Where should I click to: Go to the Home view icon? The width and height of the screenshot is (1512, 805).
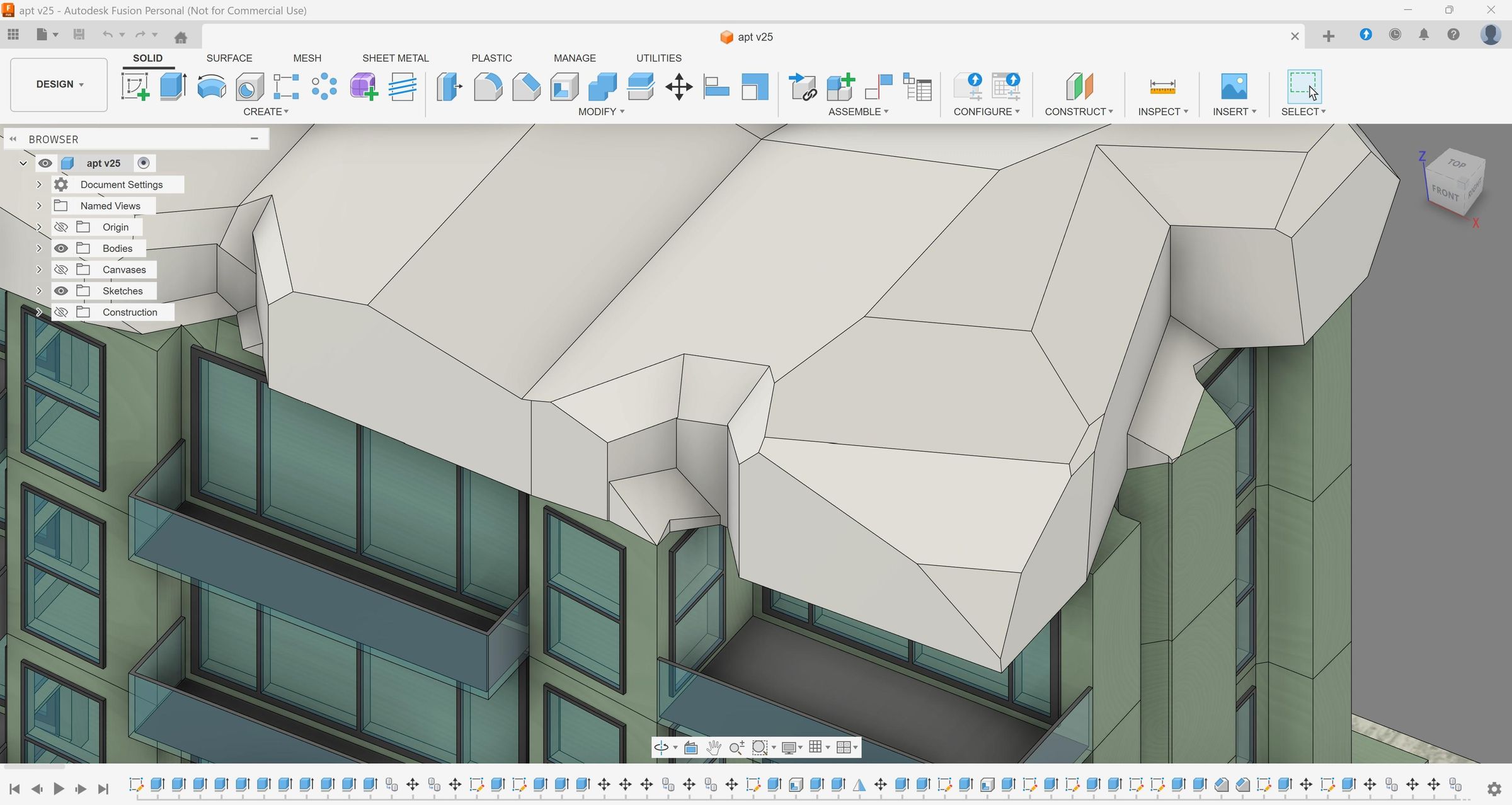(181, 37)
